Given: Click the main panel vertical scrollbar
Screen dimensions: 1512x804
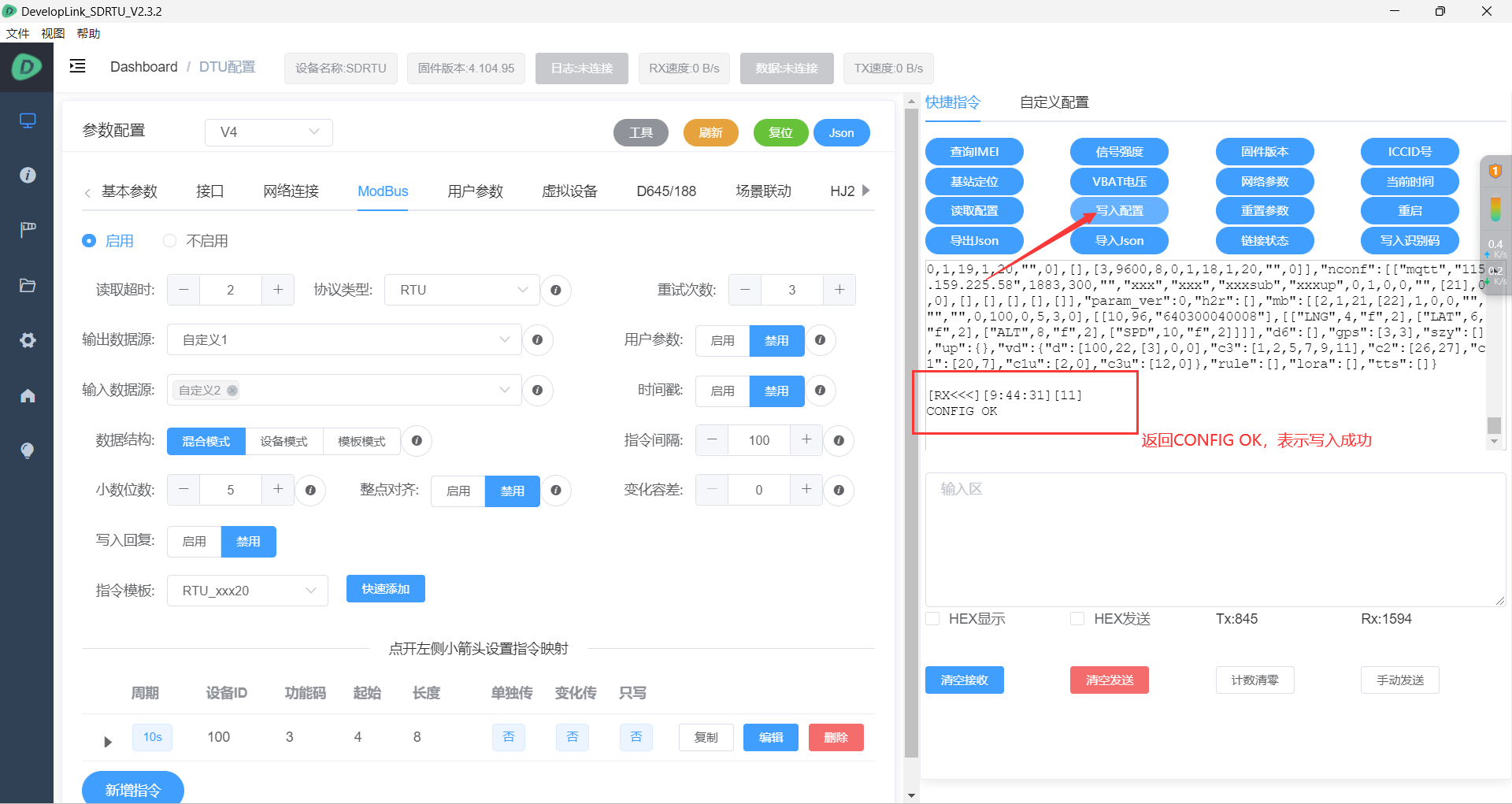Looking at the screenshot, I should click(911, 433).
